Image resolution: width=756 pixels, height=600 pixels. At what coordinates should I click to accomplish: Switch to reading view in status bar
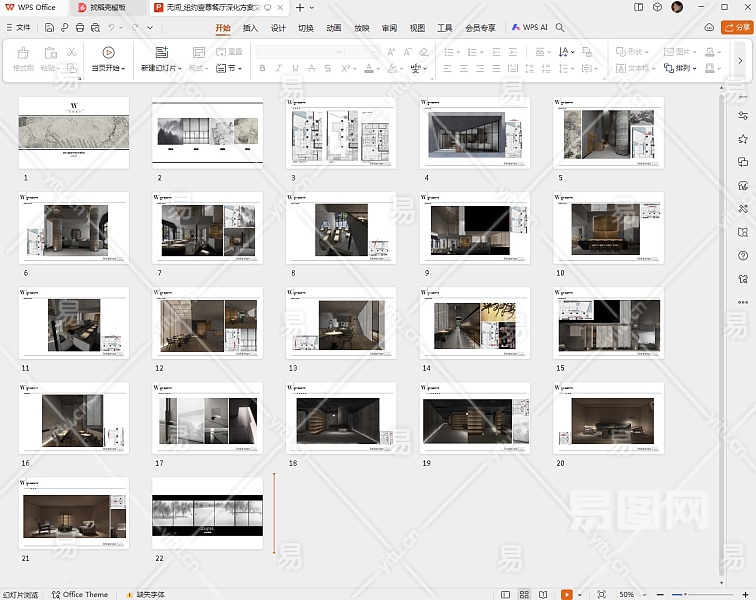(543, 594)
